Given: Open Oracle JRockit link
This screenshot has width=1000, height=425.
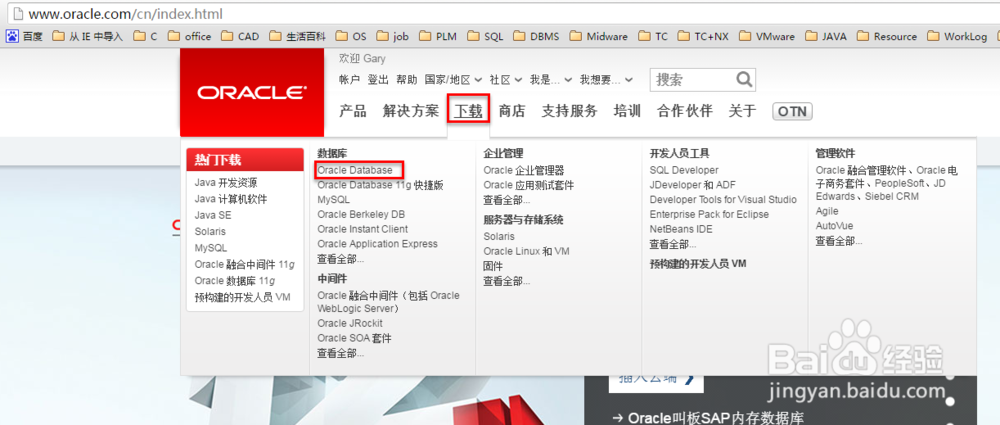Looking at the screenshot, I should [350, 324].
